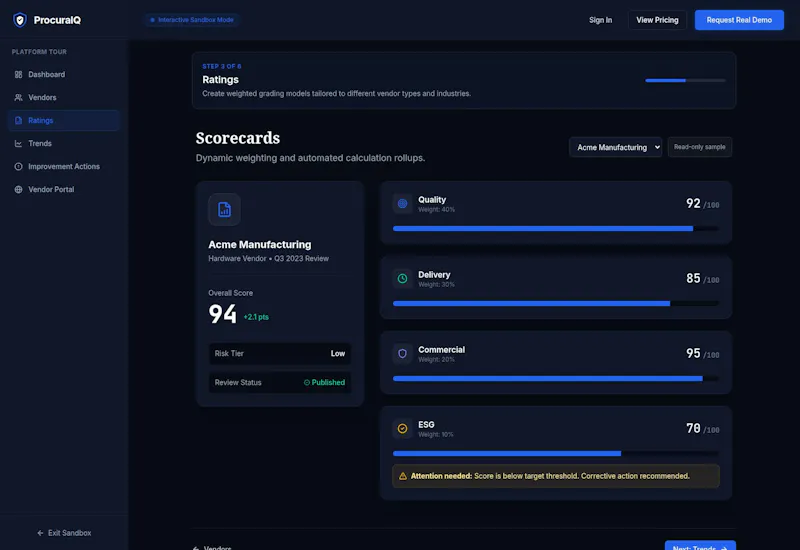800x550 pixels.
Task: Click the overall score 94
Action: tap(222, 314)
